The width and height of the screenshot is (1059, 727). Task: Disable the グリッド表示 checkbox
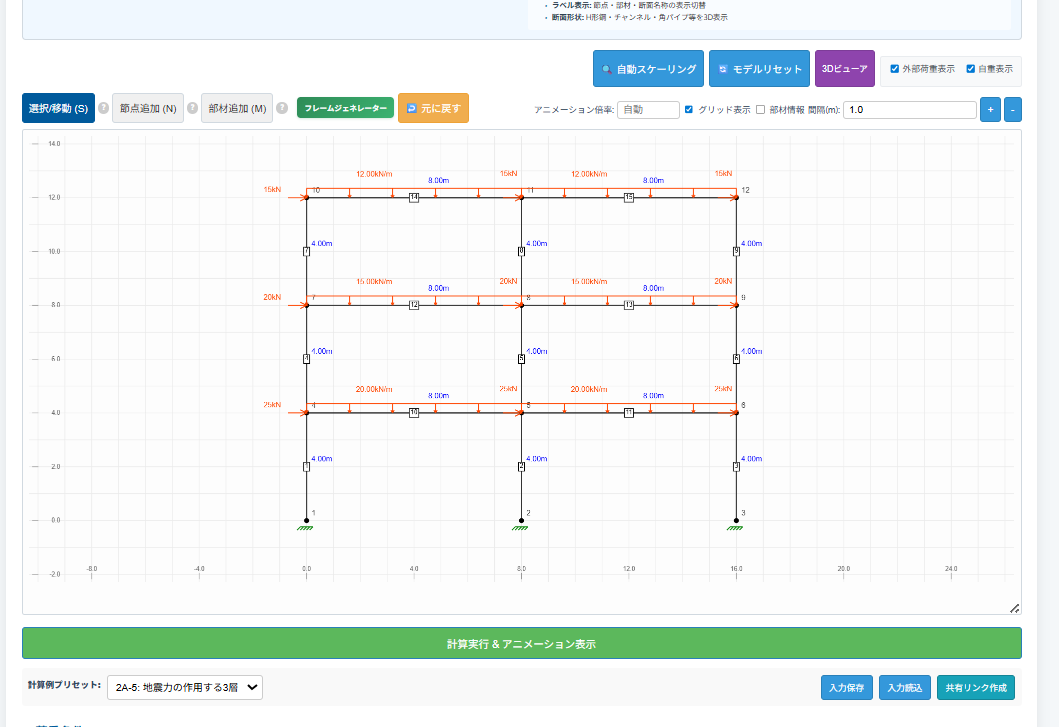pyautogui.click(x=688, y=110)
